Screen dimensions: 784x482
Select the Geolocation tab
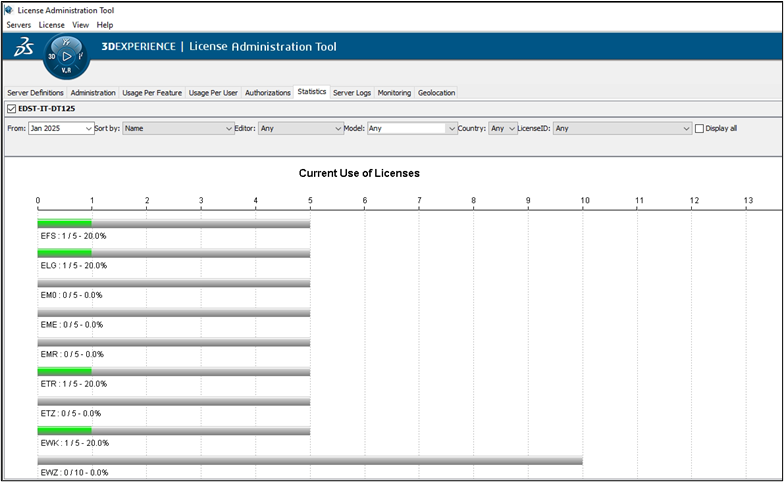tap(436, 93)
